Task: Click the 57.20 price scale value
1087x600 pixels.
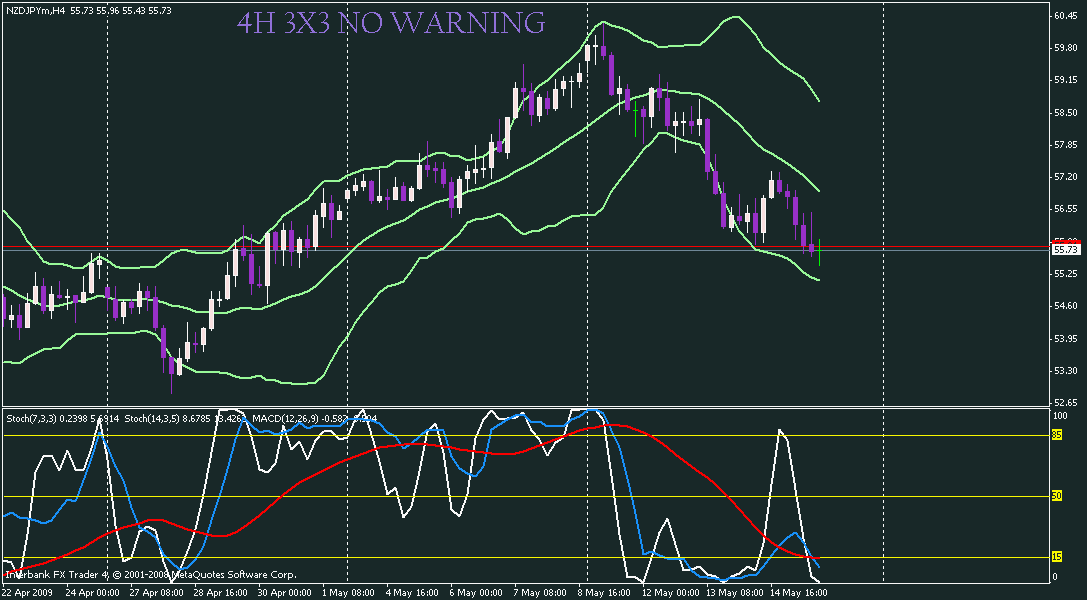Action: tap(1065, 177)
